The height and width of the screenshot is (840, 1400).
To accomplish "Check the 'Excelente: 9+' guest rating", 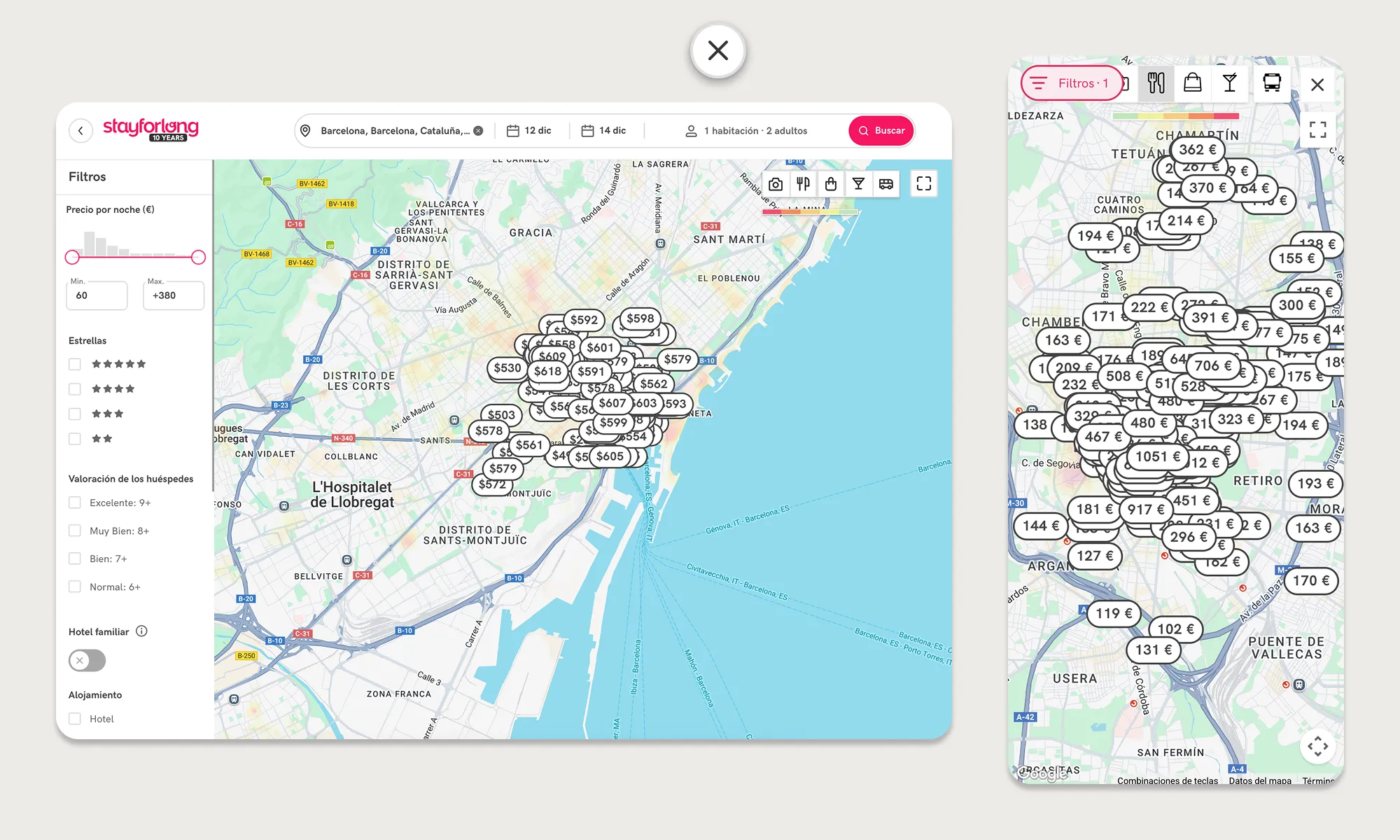I will click(75, 503).
